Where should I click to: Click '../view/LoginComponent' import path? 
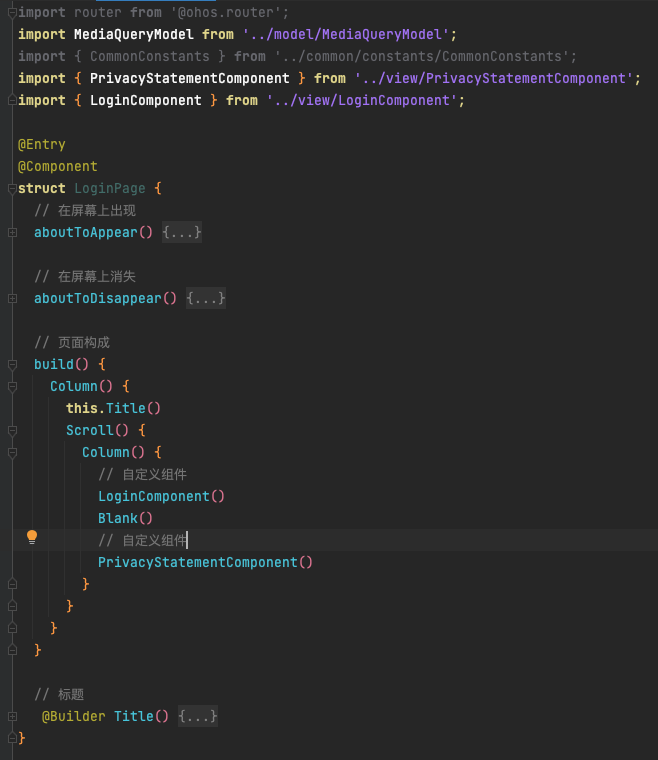tap(361, 100)
